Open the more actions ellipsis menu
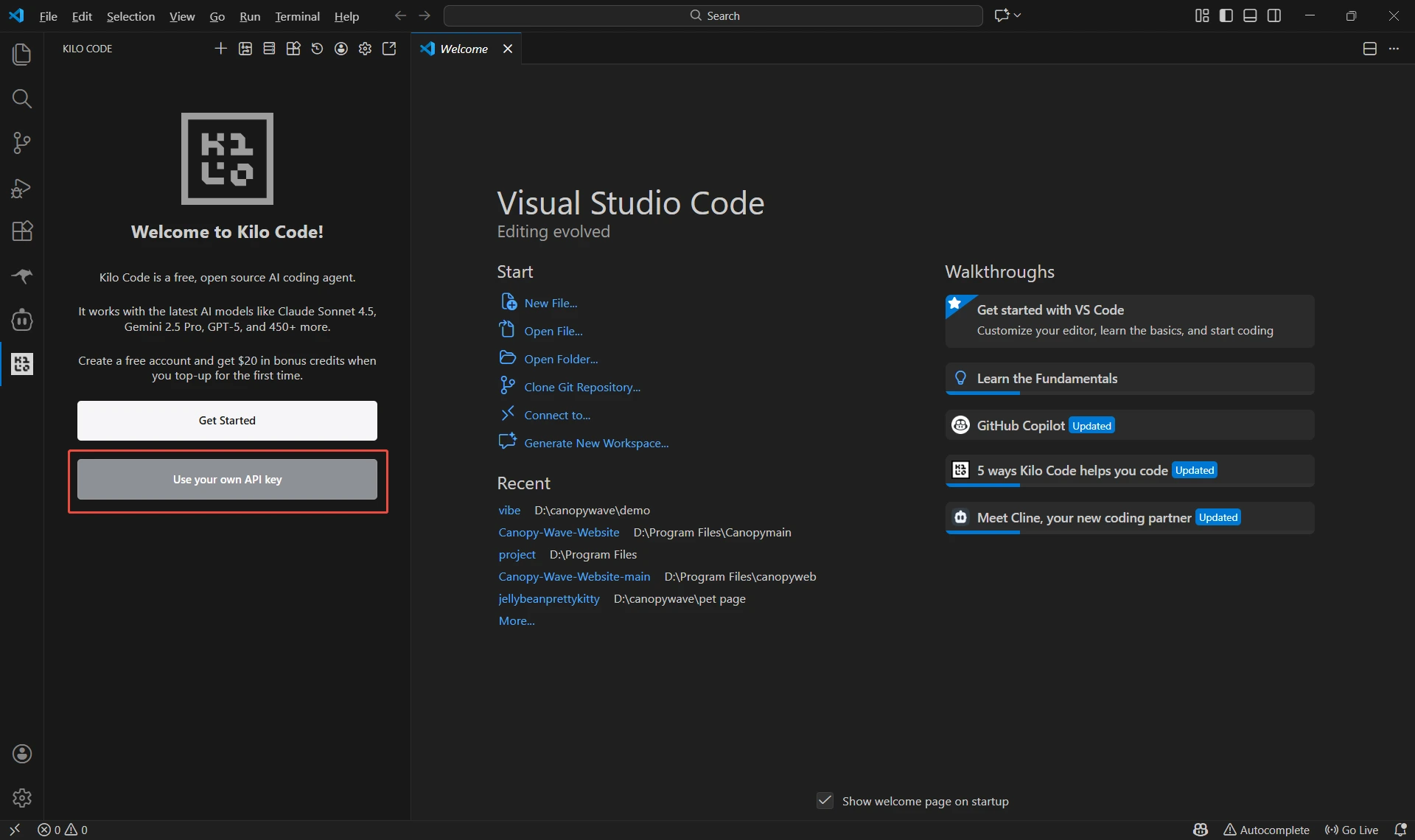1415x840 pixels. tap(1394, 49)
